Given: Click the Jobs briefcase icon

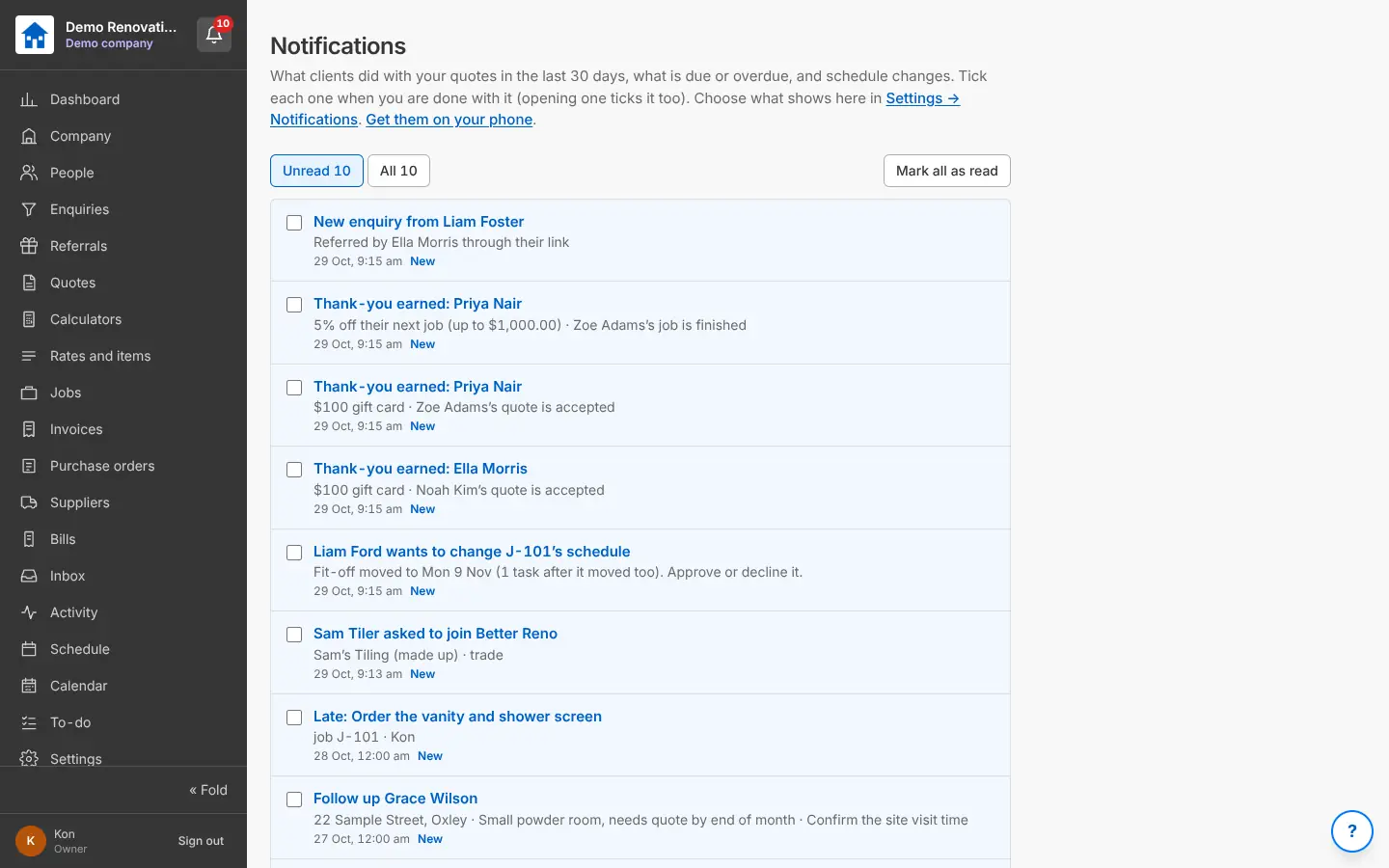Looking at the screenshot, I should point(29,393).
